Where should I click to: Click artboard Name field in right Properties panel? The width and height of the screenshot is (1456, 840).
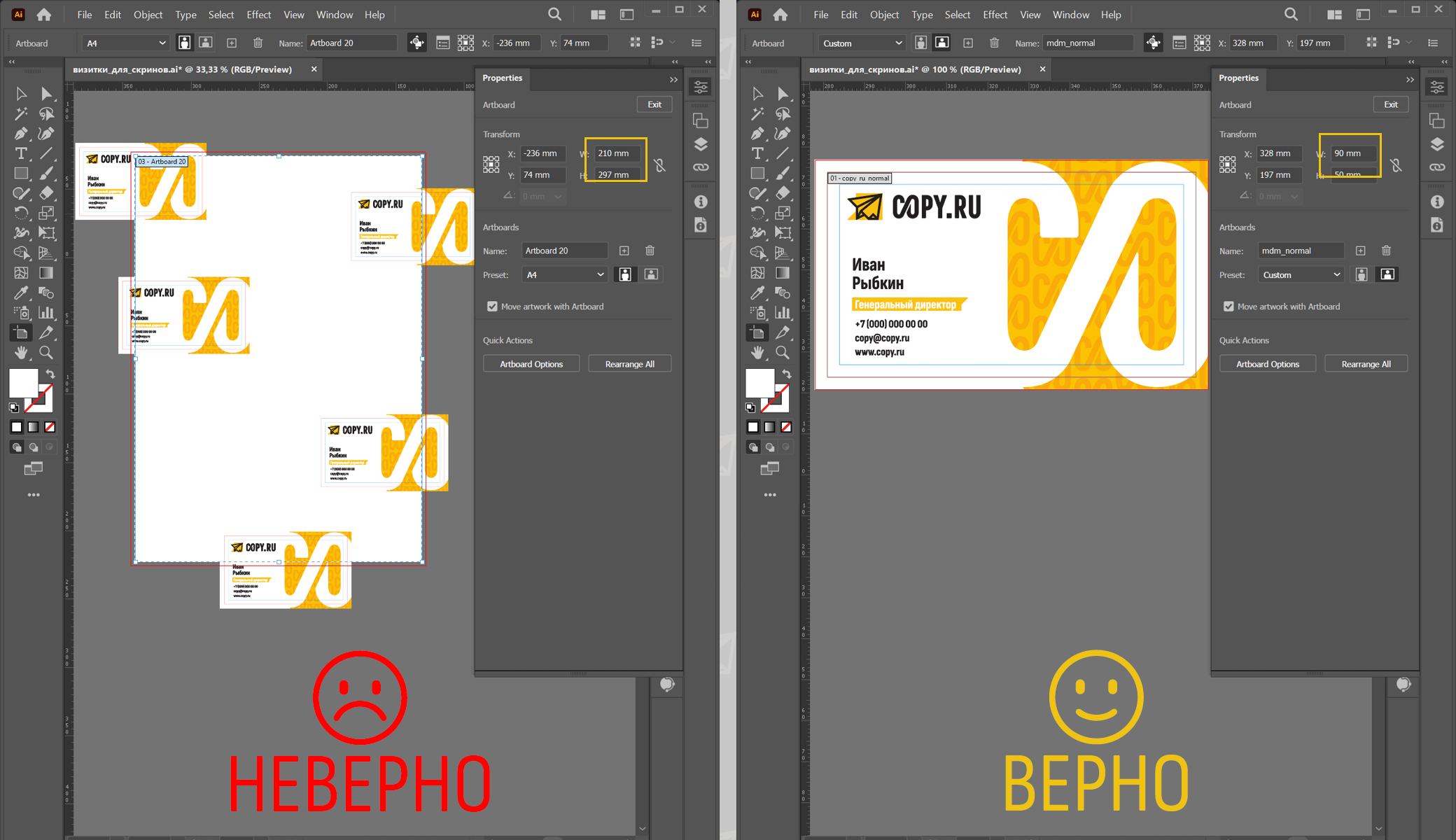(1301, 251)
